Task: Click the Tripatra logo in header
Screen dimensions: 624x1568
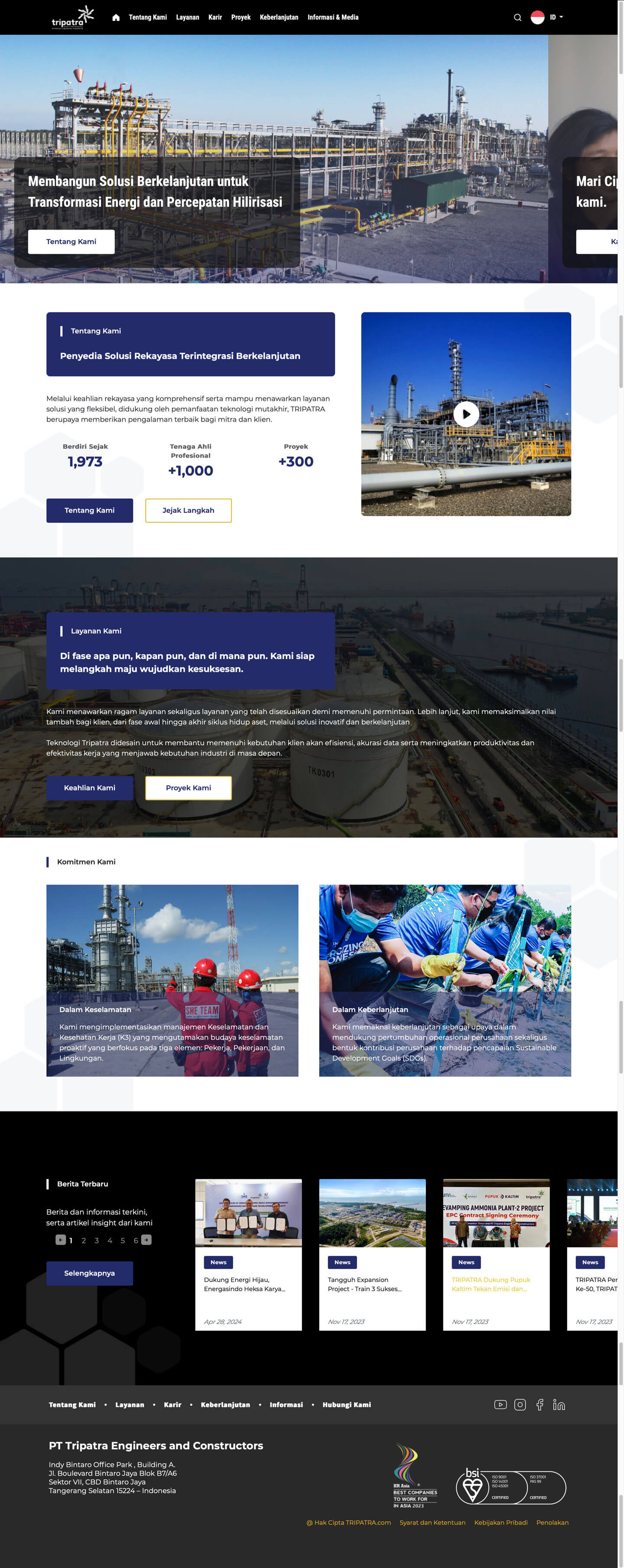Action: coord(73,17)
